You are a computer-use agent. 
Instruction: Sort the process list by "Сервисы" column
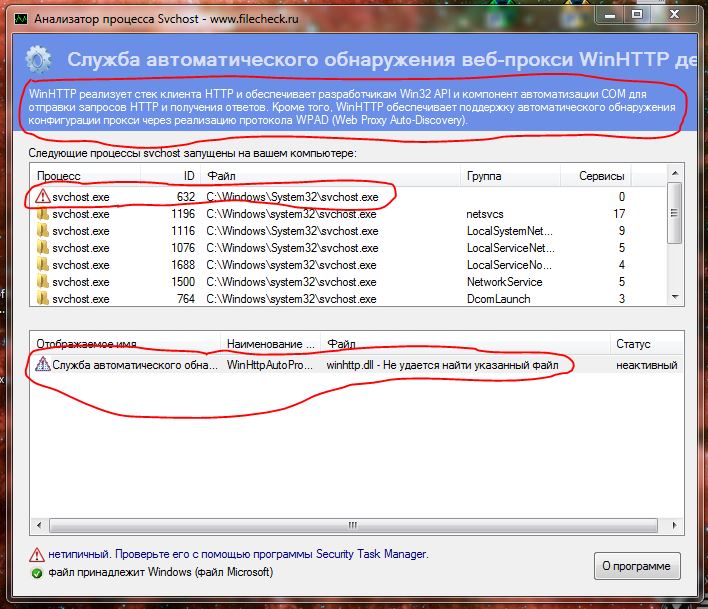pyautogui.click(x=596, y=176)
